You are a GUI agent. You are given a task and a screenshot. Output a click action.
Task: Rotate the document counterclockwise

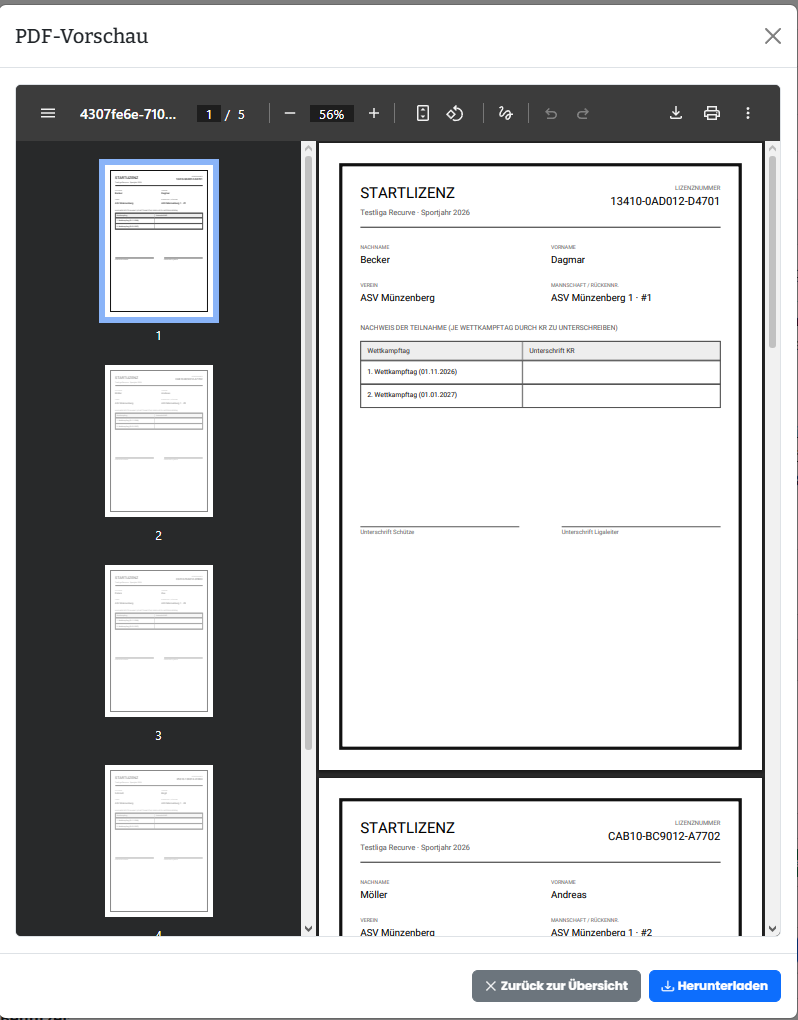pyautogui.click(x=455, y=113)
